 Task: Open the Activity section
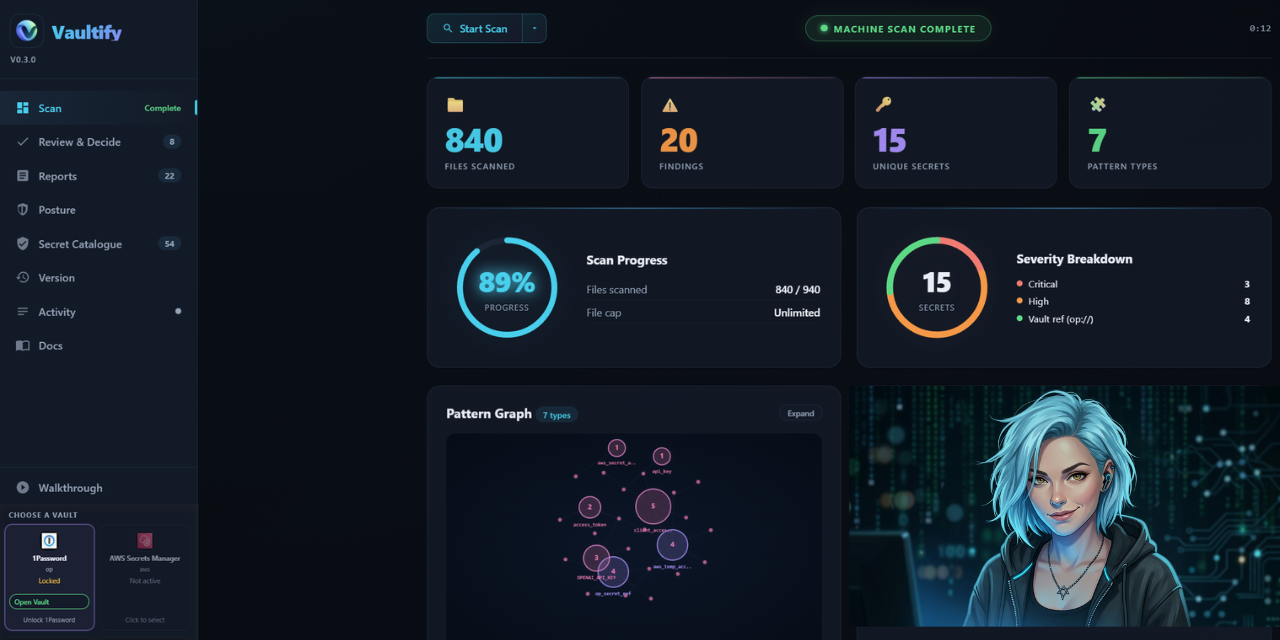98,312
